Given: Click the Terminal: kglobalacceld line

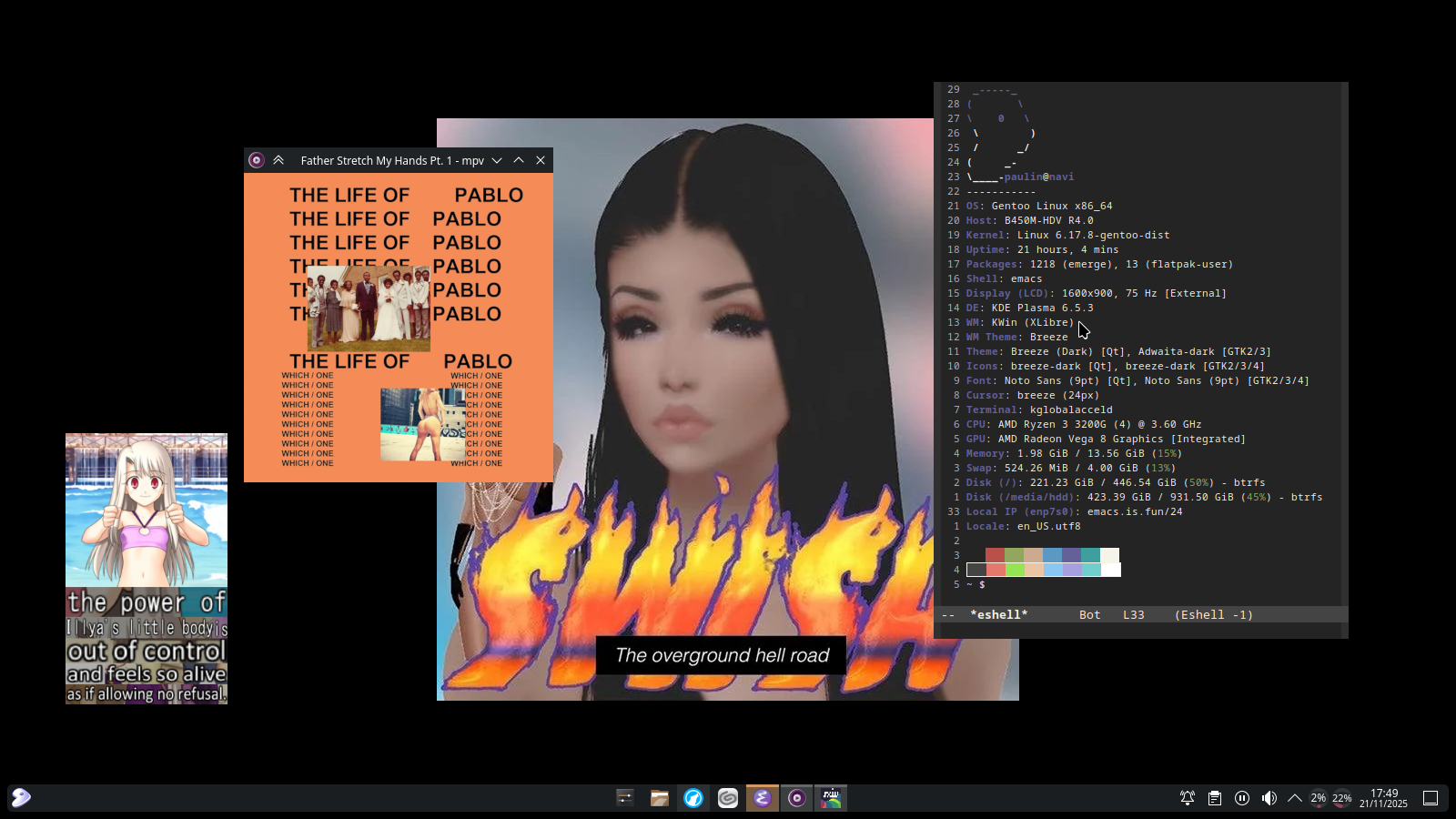Looking at the screenshot, I should (1039, 409).
